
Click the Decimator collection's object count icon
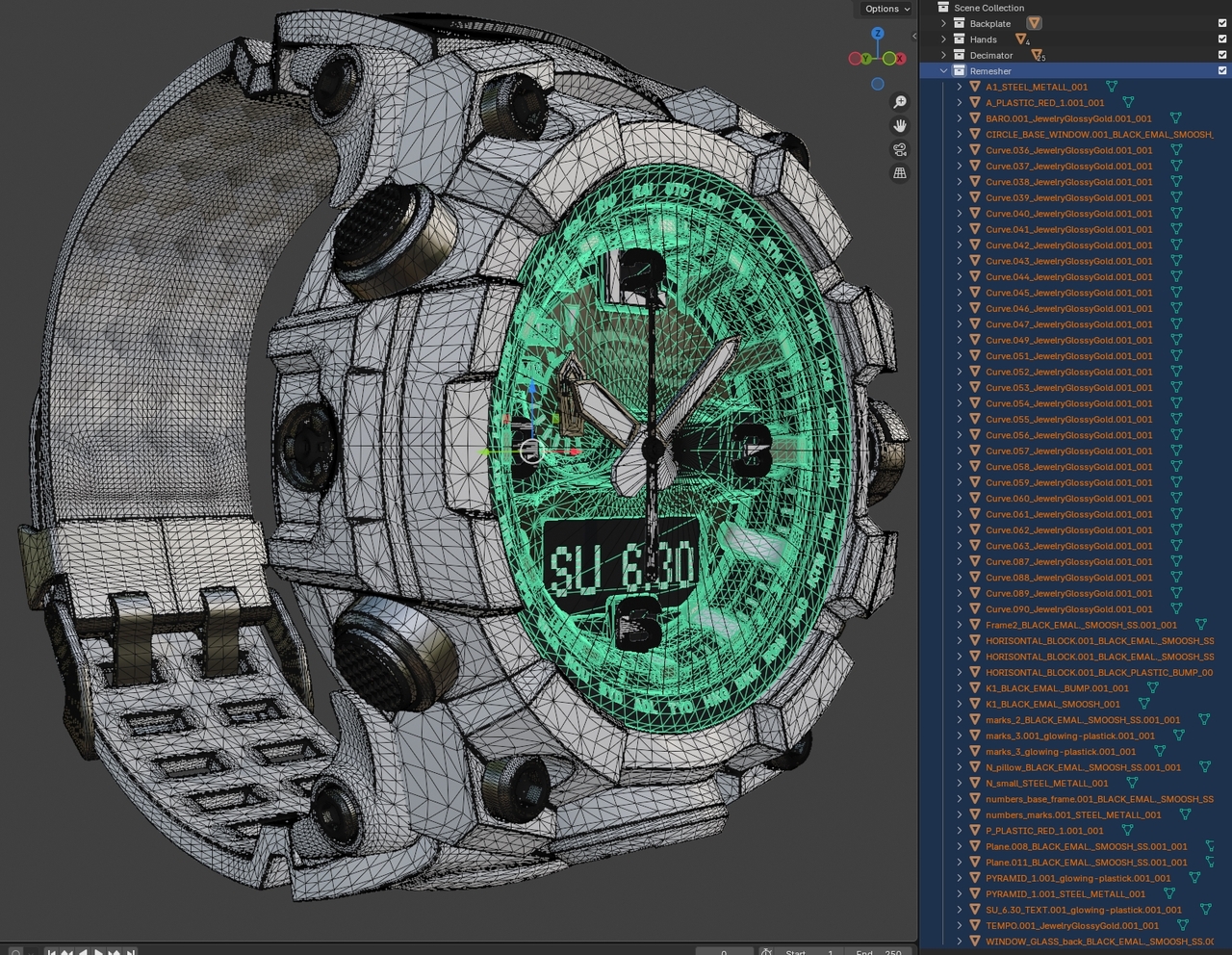tap(1038, 55)
